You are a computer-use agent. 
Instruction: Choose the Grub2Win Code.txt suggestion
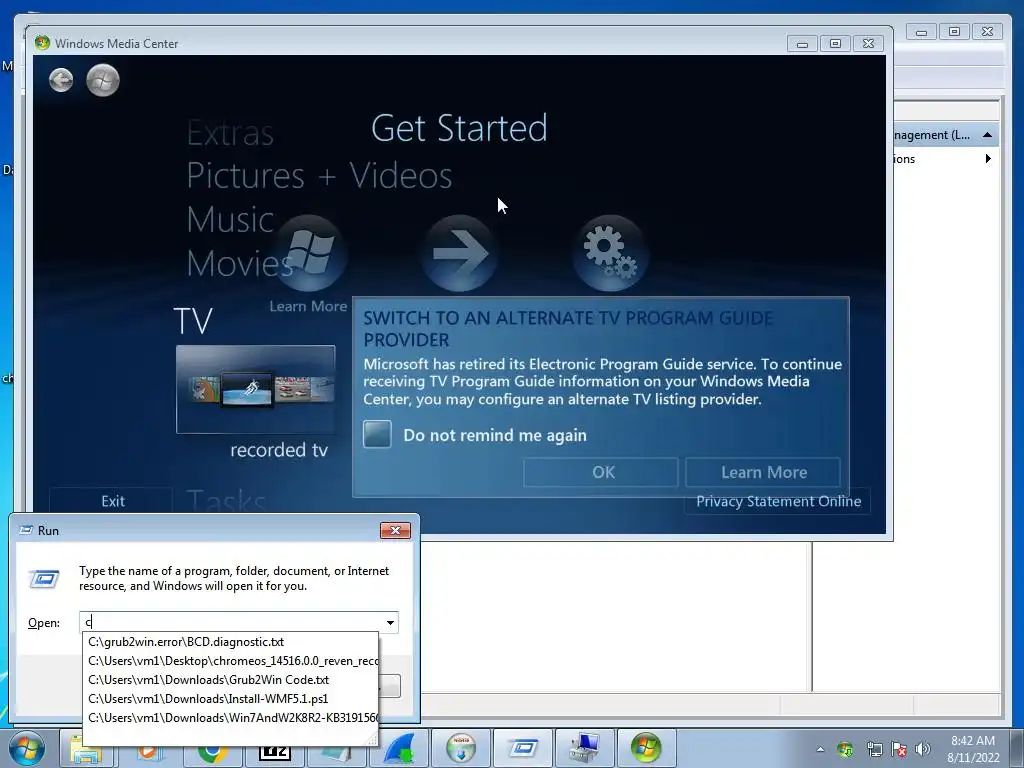pos(231,680)
